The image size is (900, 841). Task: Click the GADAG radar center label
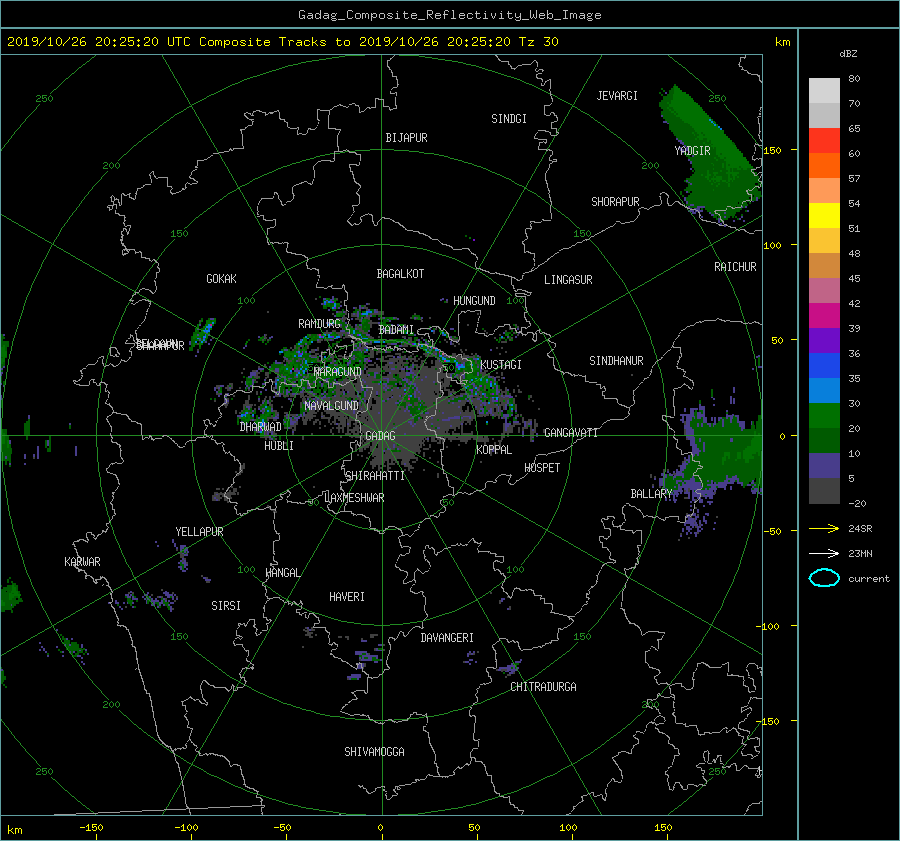[381, 436]
